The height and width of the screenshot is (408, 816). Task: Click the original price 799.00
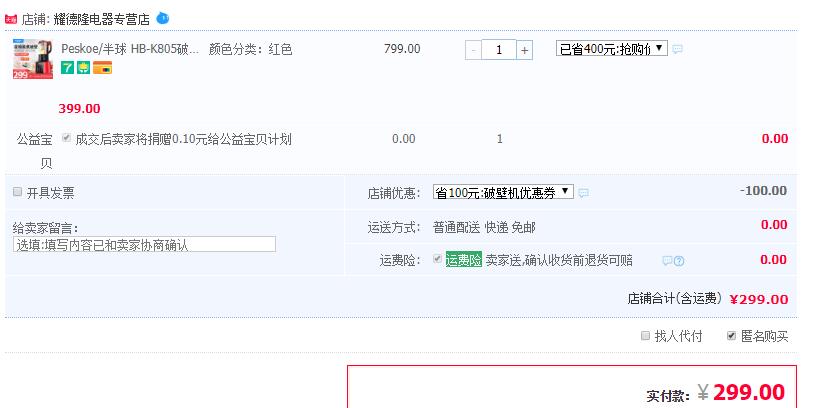pos(402,49)
